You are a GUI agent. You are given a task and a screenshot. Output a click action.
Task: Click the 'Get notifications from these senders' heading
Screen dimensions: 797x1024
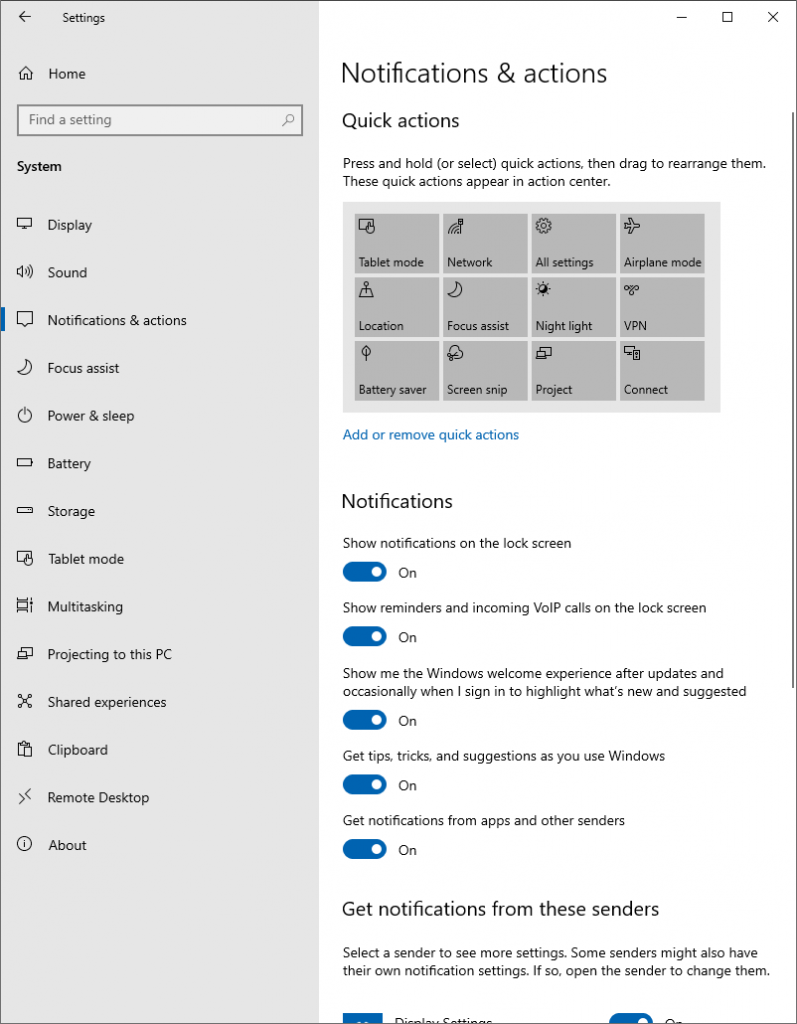coord(500,909)
